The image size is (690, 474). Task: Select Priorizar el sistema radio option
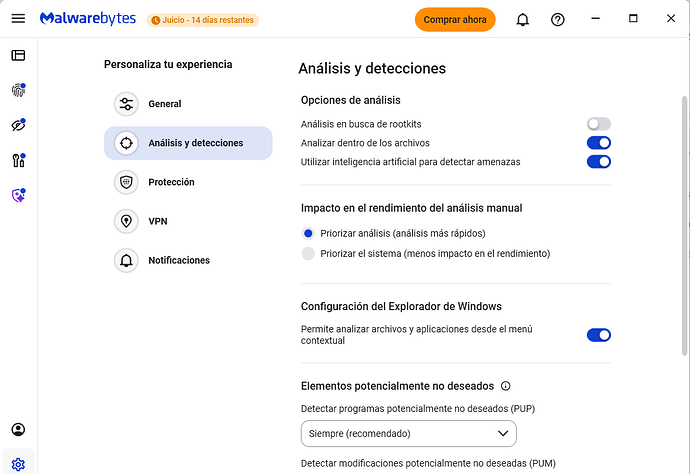point(308,254)
